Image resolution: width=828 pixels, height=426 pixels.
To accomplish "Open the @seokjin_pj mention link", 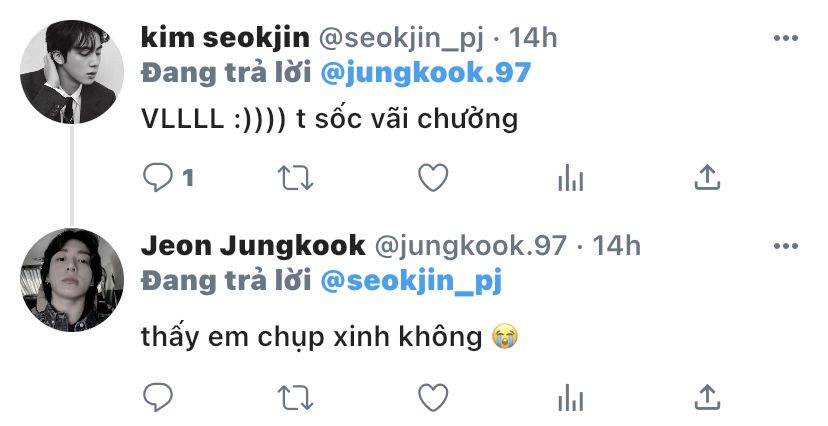I will (x=411, y=281).
